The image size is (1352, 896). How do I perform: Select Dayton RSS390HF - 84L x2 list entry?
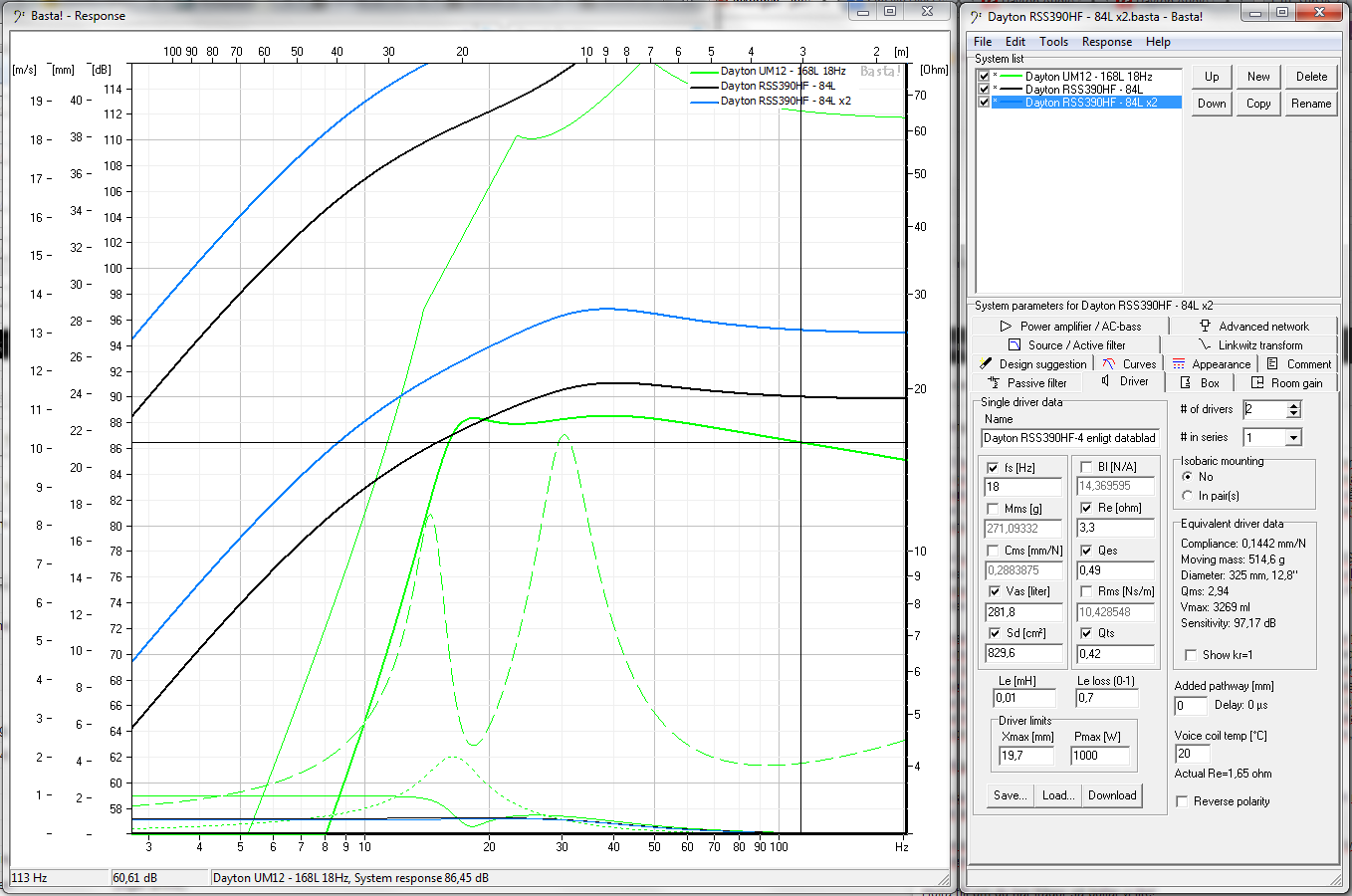[x=1091, y=102]
